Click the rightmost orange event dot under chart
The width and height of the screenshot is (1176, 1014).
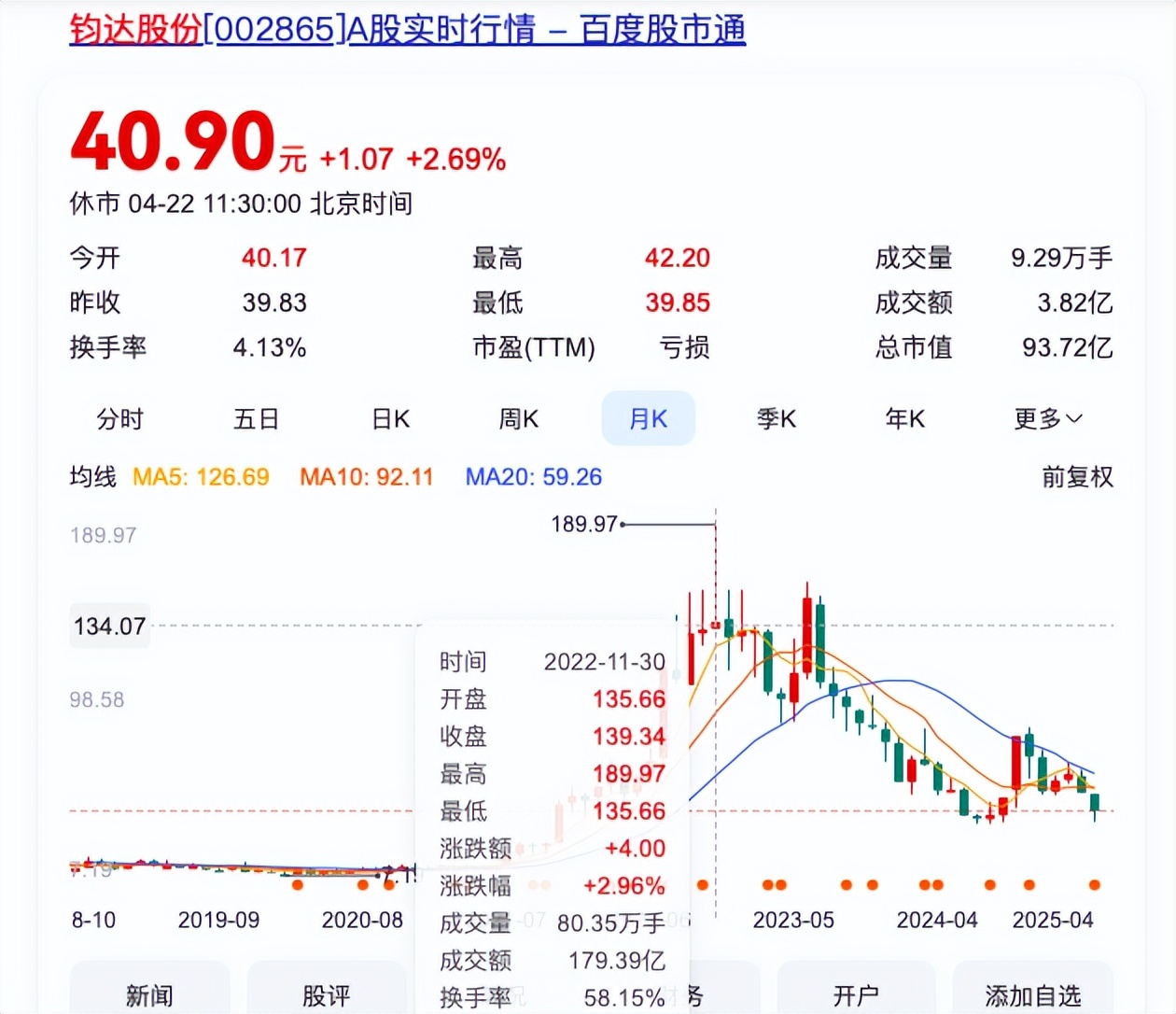coord(1094,884)
